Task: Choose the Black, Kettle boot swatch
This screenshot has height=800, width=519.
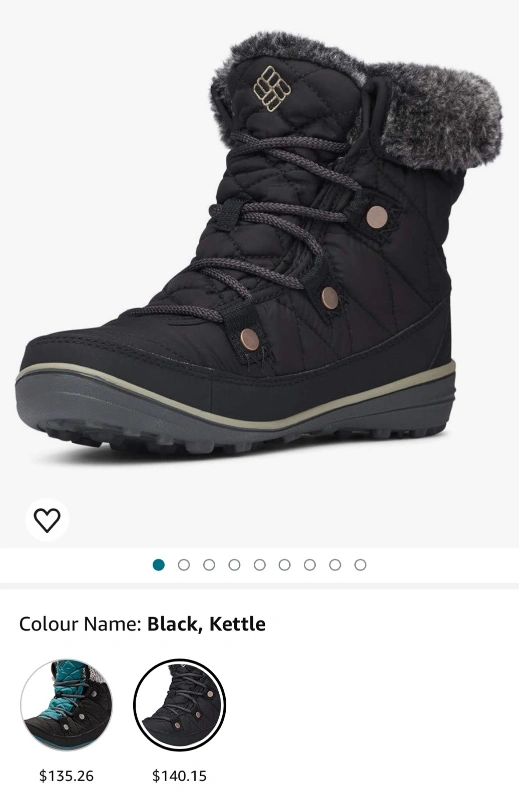Action: (x=179, y=705)
